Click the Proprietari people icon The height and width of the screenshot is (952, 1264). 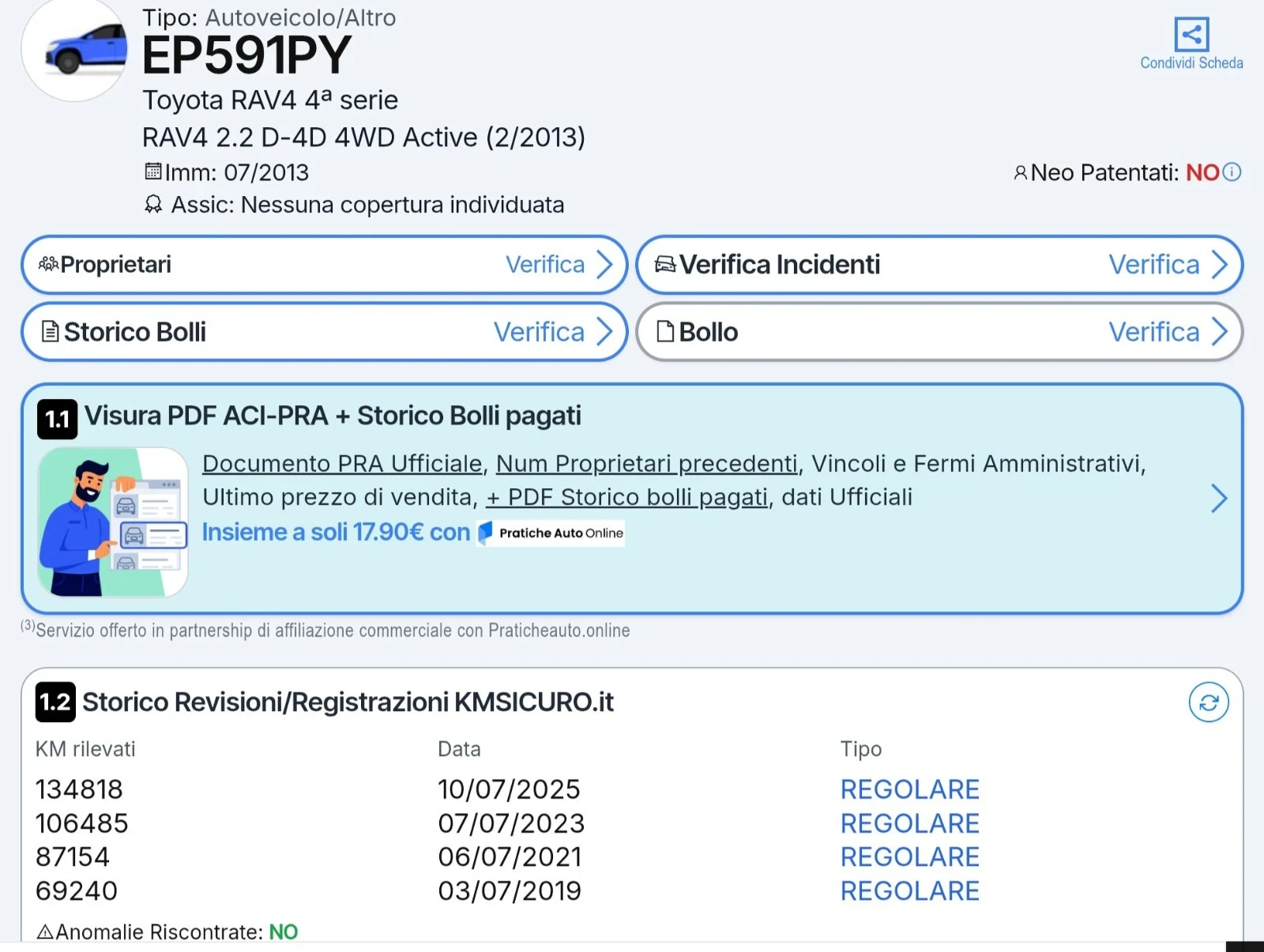point(48,264)
